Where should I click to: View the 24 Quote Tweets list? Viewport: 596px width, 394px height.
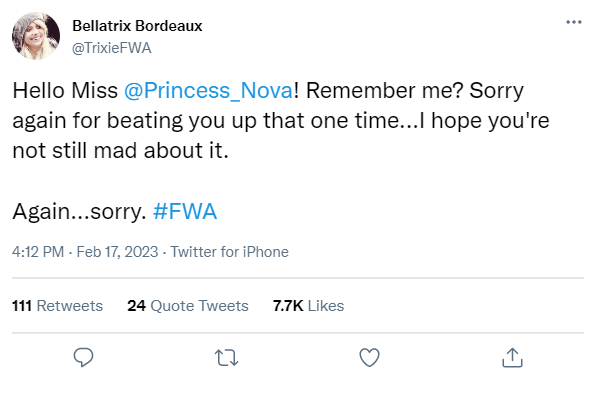(188, 306)
